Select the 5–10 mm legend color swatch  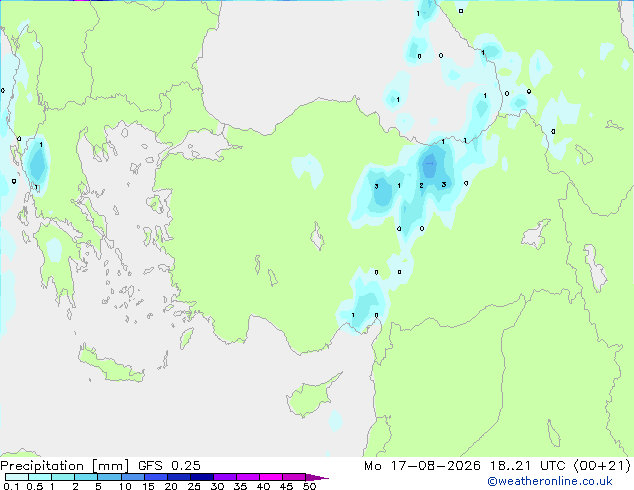(x=109, y=477)
